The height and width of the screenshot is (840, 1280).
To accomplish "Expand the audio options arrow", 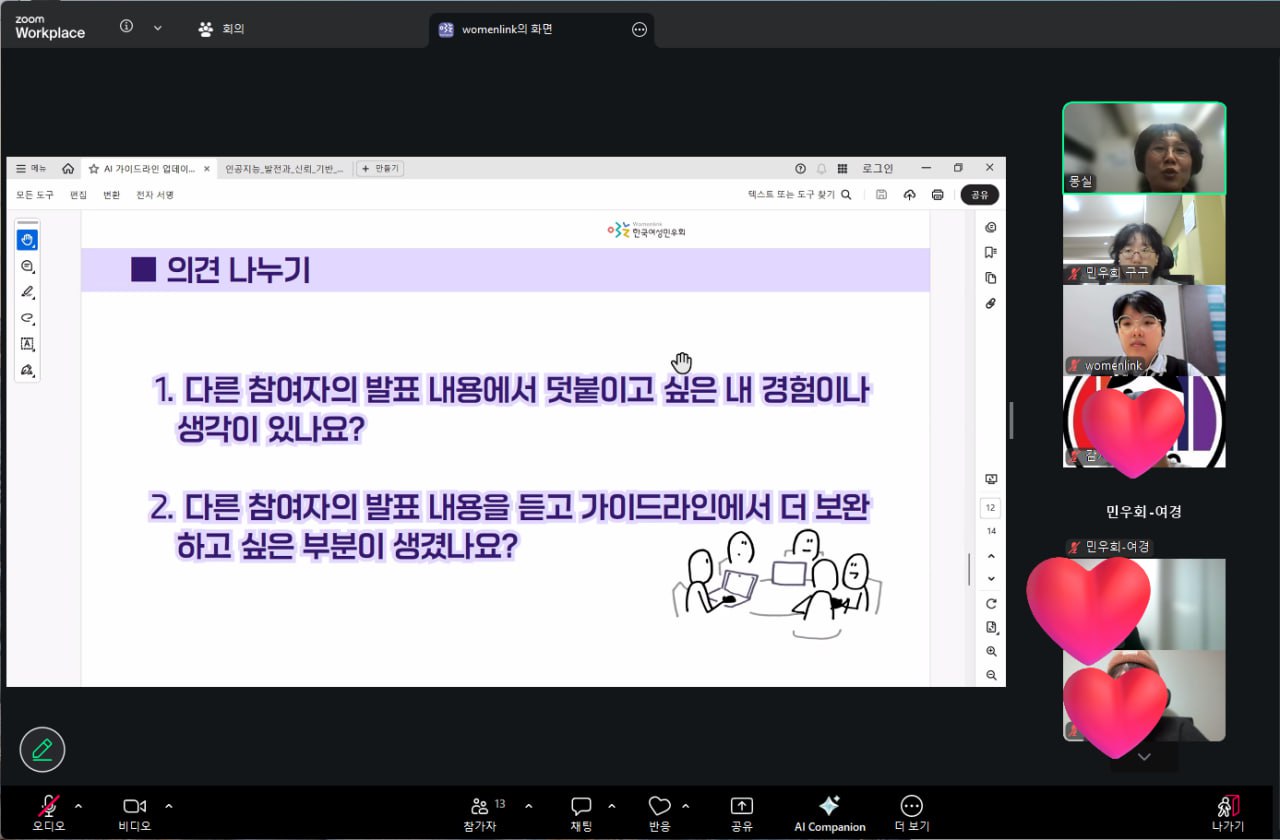I will click(x=78, y=805).
